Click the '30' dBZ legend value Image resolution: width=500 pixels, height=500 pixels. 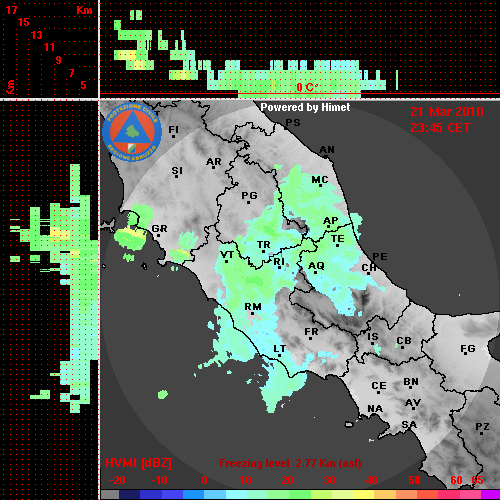[329, 480]
